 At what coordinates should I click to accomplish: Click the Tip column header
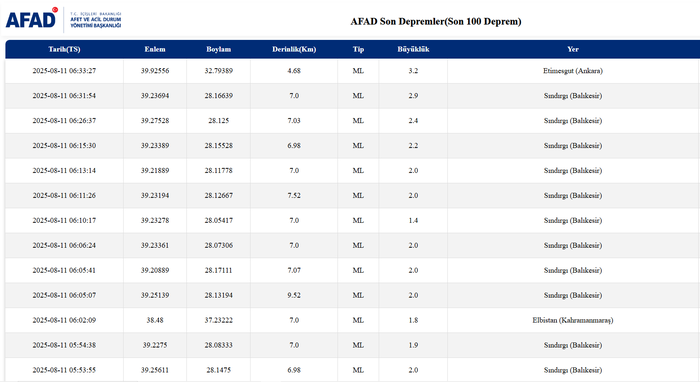click(x=358, y=49)
